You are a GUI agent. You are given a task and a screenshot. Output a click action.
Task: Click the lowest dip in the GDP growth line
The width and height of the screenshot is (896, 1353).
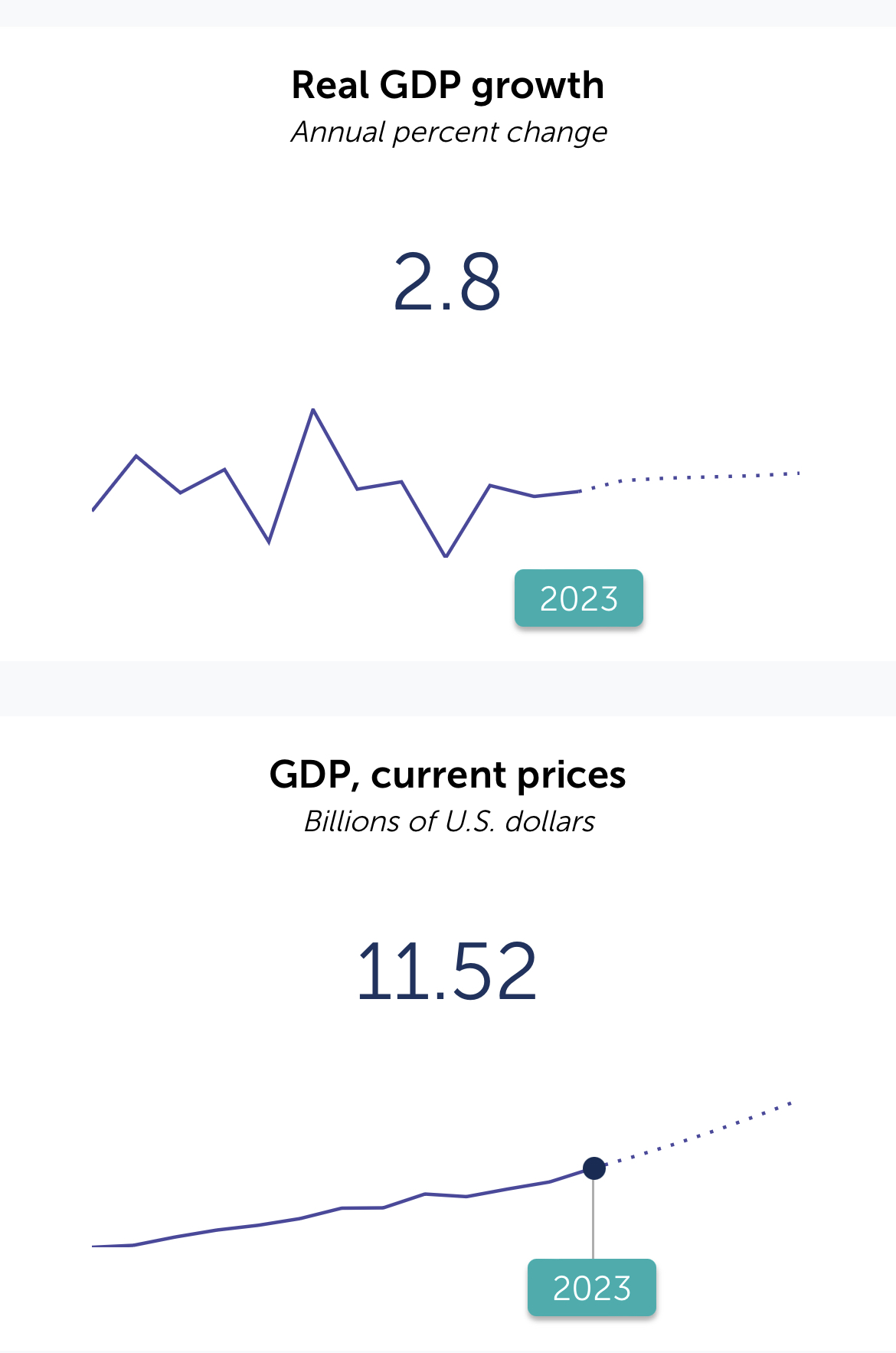pos(446,555)
